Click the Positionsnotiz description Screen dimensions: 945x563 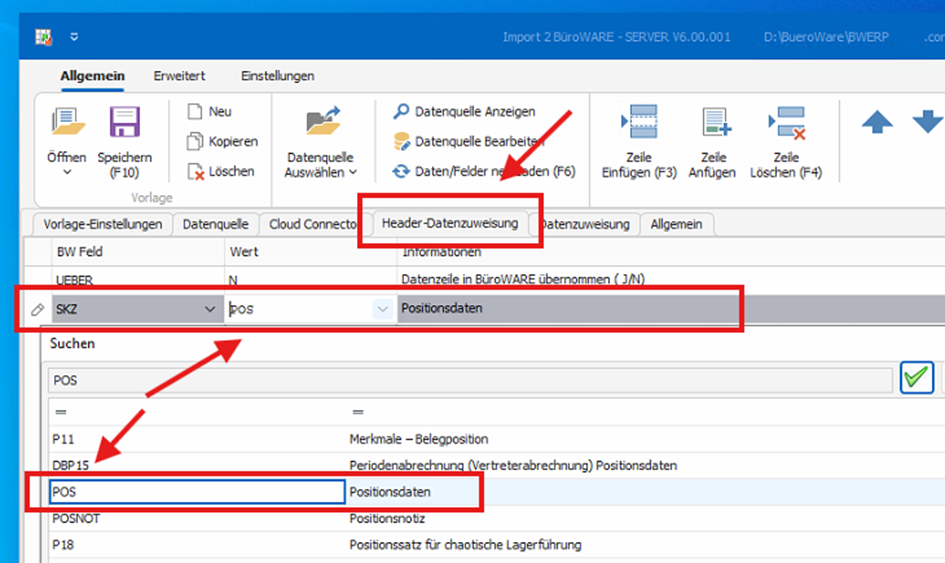point(387,518)
